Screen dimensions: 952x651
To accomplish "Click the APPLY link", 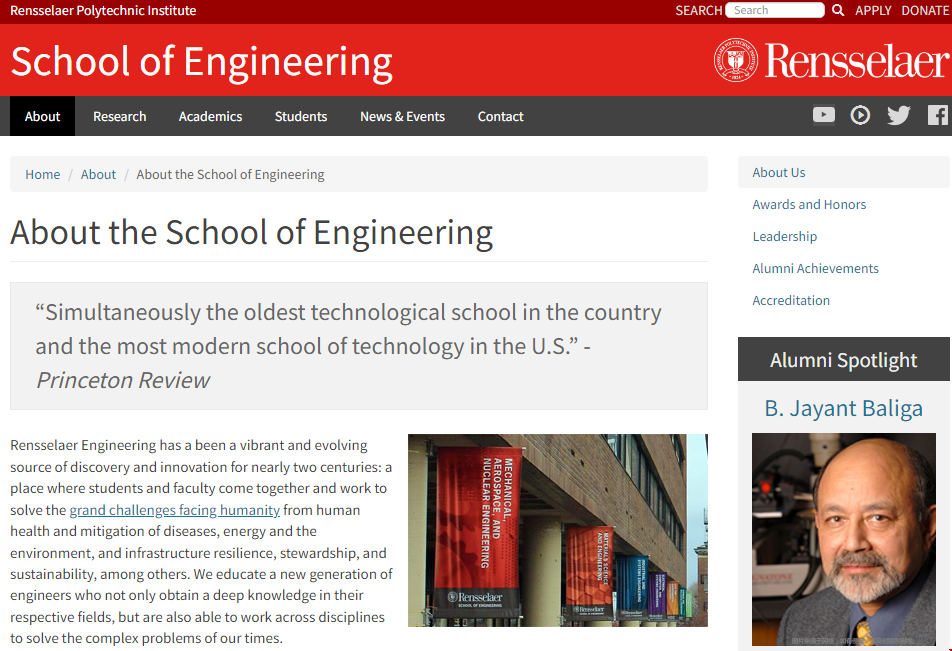I will point(873,10).
